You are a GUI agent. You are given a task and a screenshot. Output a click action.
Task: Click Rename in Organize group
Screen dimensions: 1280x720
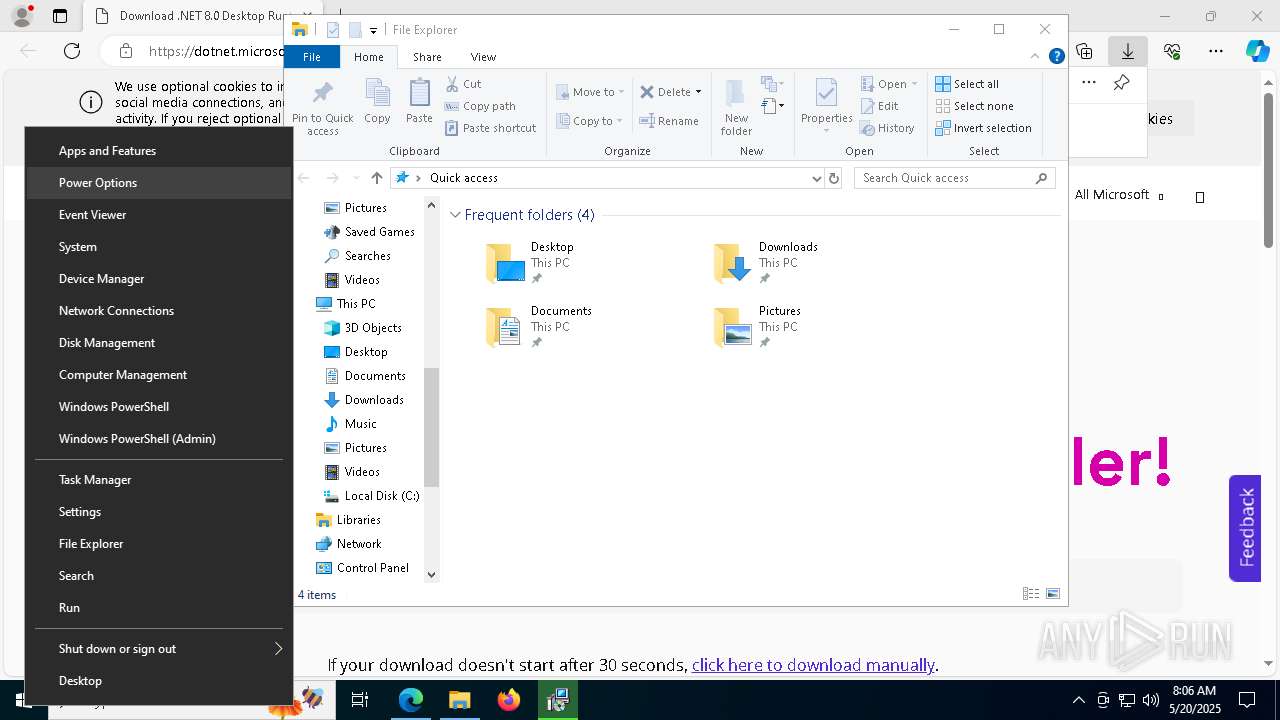tap(669, 121)
